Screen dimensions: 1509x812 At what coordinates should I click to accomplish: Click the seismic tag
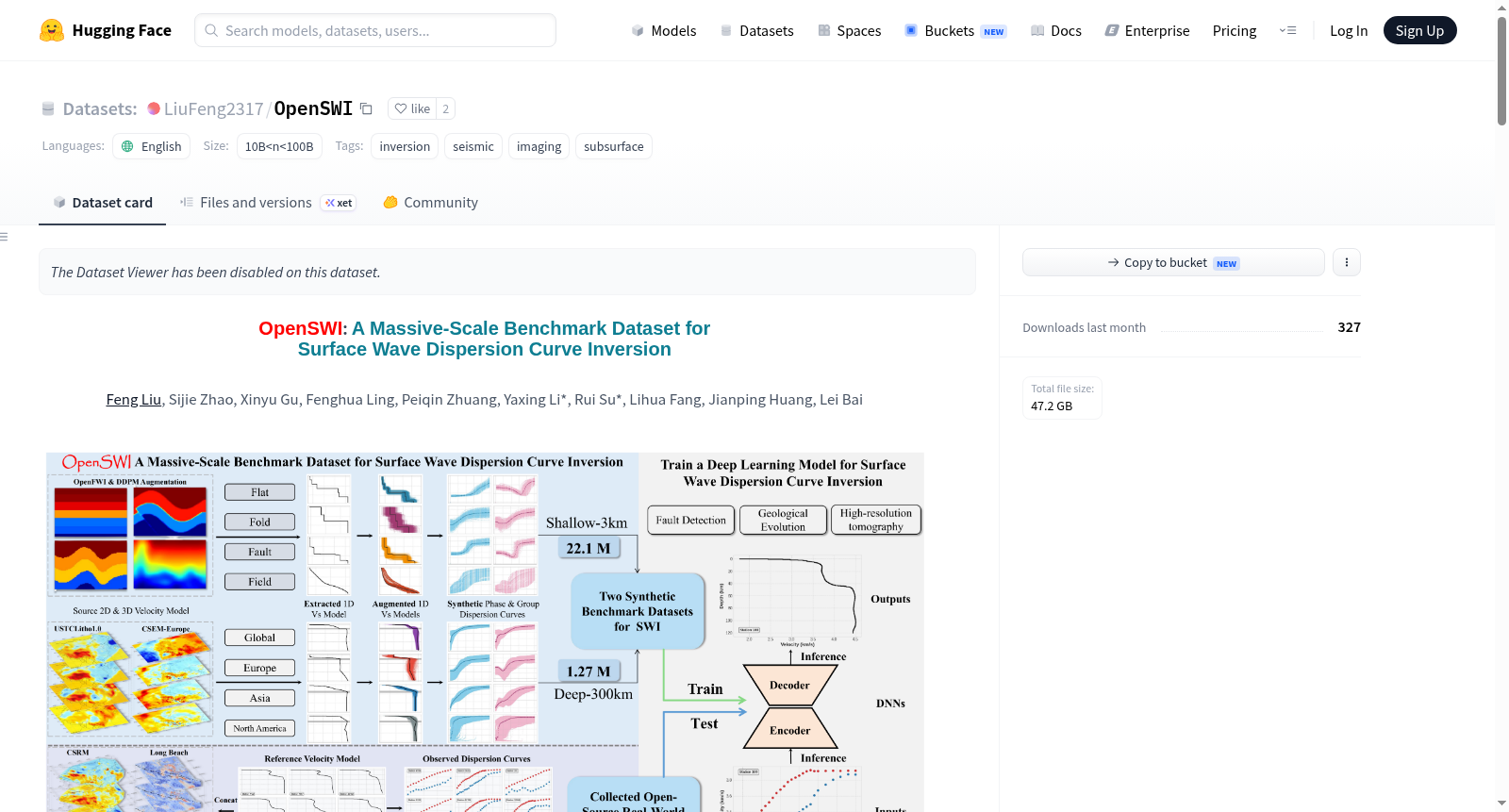[x=473, y=146]
